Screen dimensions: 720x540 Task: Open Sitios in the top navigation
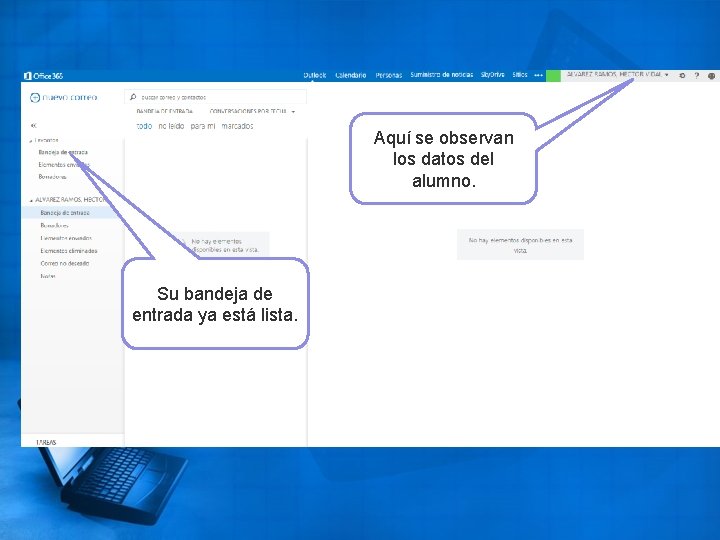[x=519, y=74]
